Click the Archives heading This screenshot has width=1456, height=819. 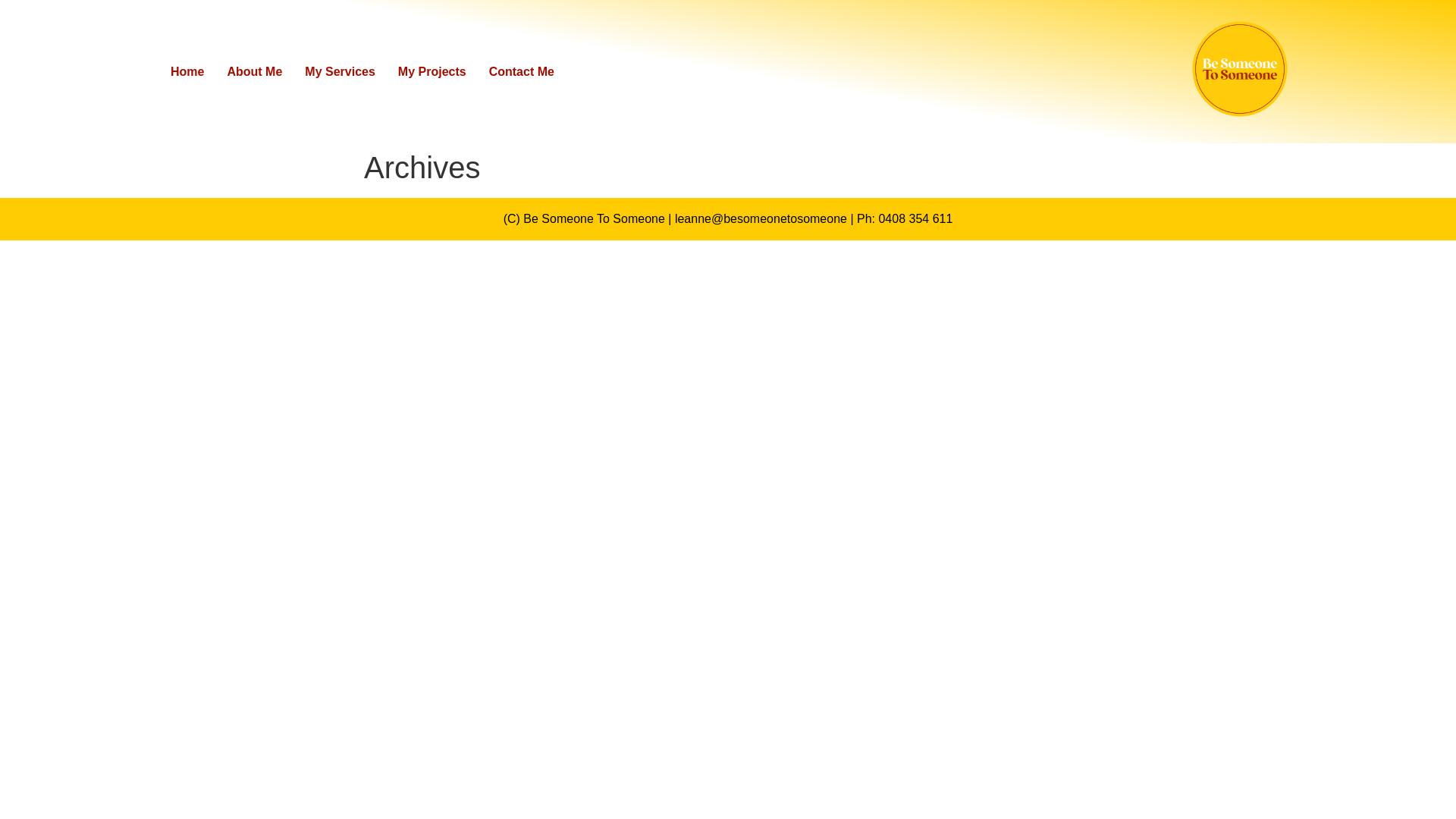422,168
